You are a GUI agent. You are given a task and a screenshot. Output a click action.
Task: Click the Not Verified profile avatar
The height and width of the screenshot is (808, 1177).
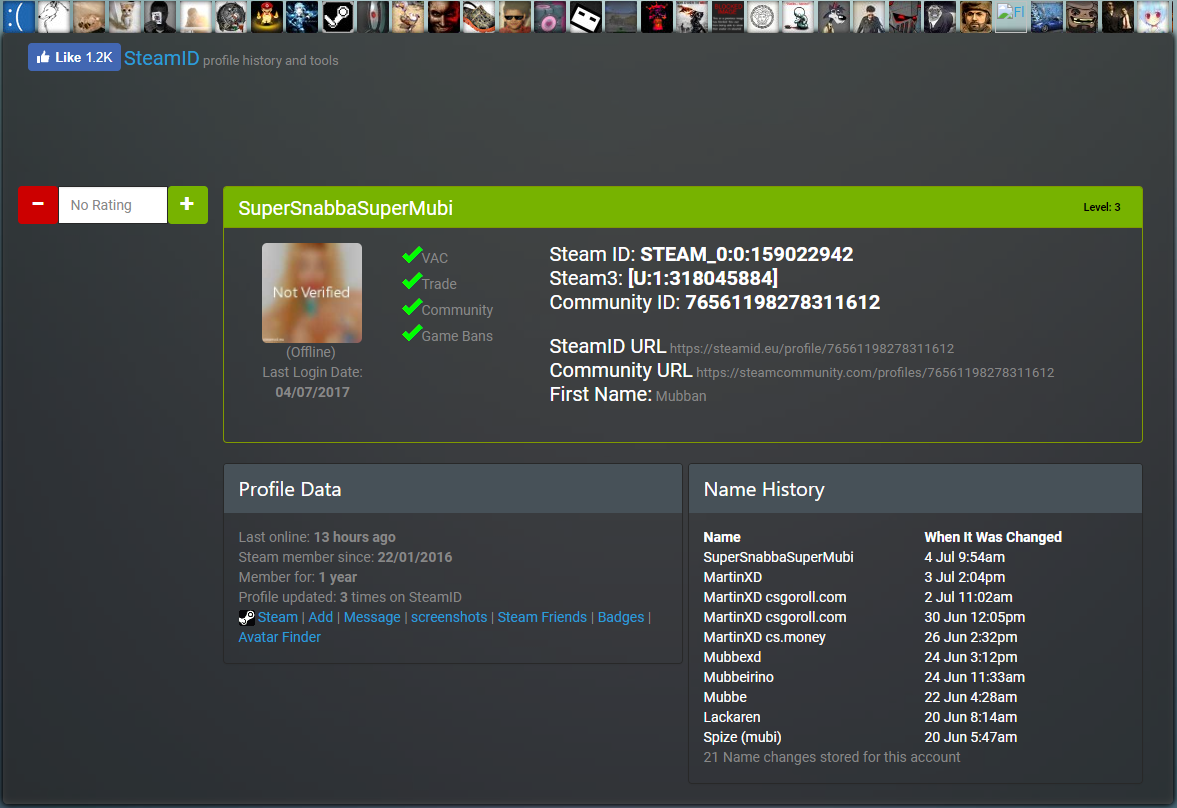point(312,293)
